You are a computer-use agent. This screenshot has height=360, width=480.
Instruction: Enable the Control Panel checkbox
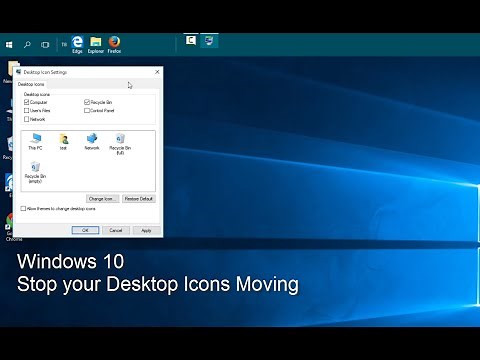(87, 111)
